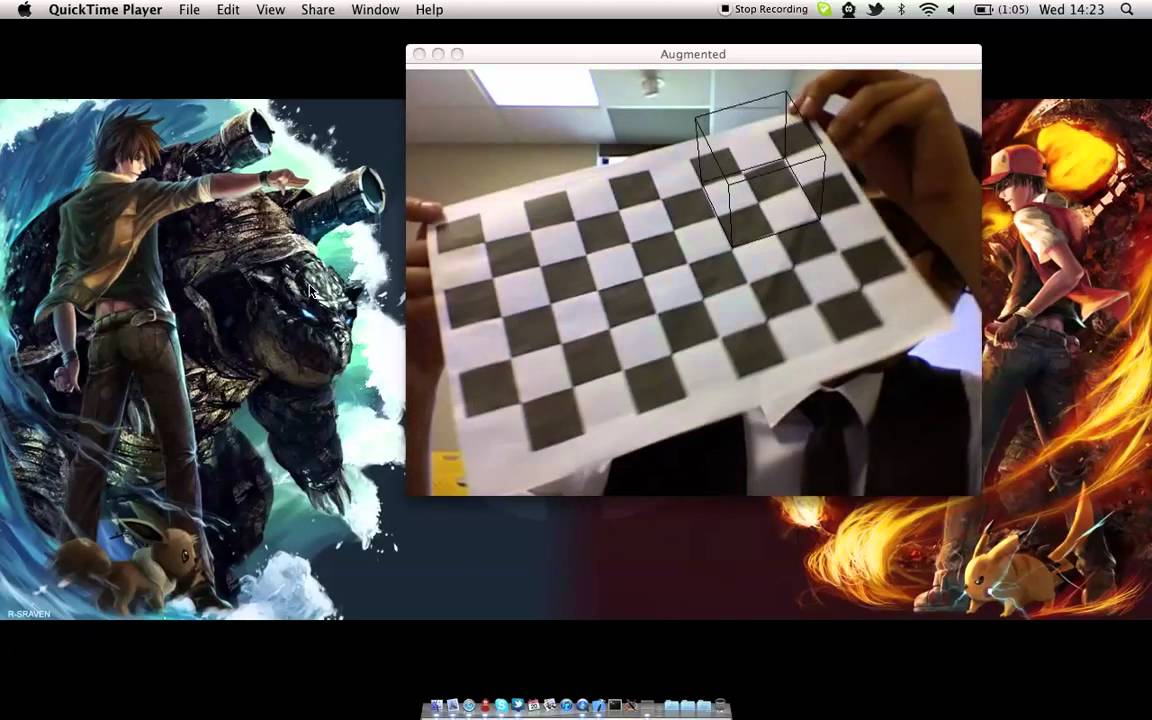This screenshot has width=1152, height=720.
Task: Open the Share menu
Action: coord(317,10)
